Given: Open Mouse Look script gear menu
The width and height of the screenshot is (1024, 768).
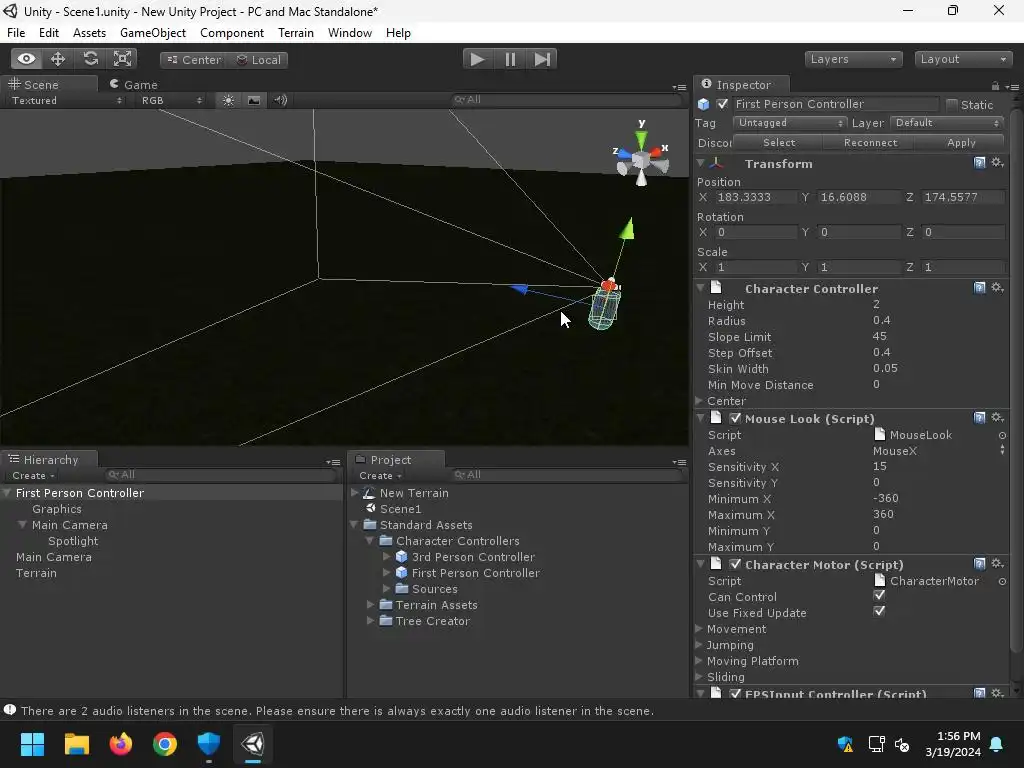Looking at the screenshot, I should 997,417.
